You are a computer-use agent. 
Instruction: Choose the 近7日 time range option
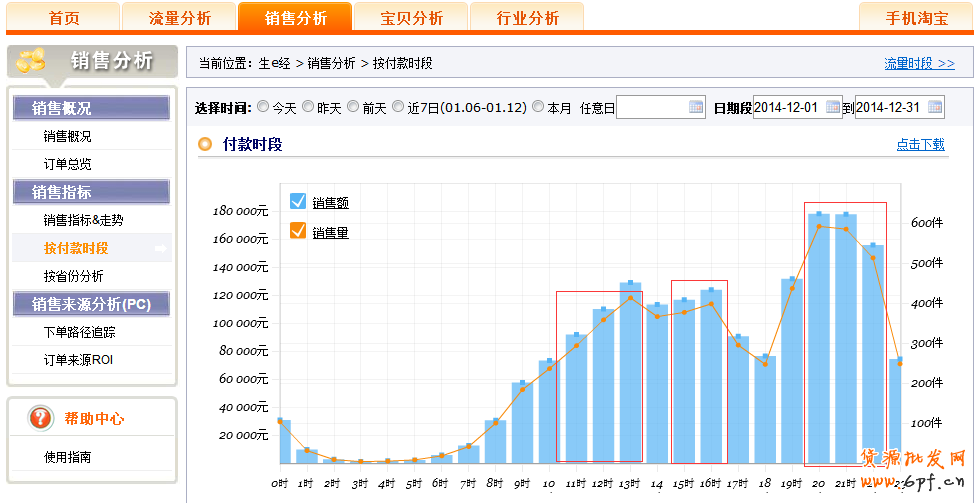click(x=398, y=106)
